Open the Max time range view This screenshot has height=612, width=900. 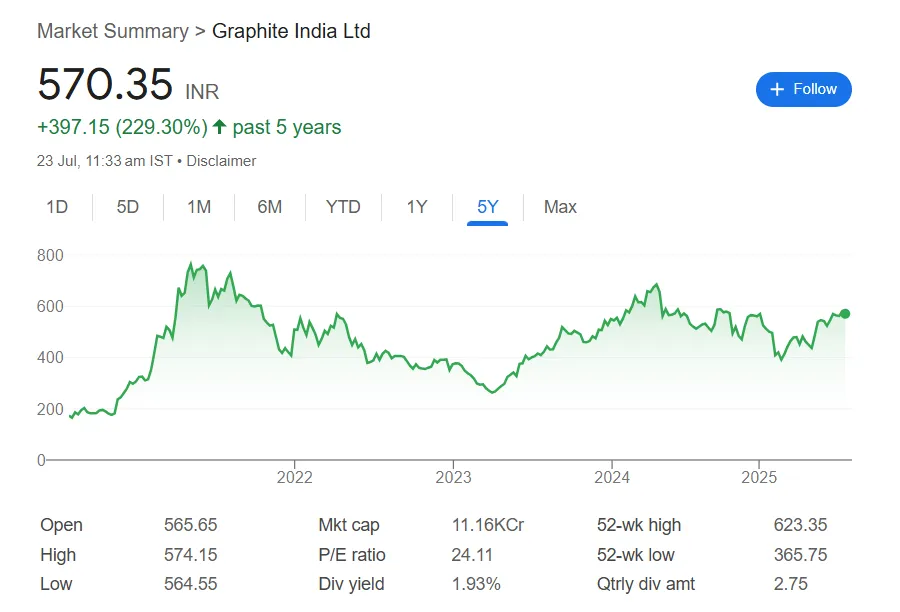559,207
